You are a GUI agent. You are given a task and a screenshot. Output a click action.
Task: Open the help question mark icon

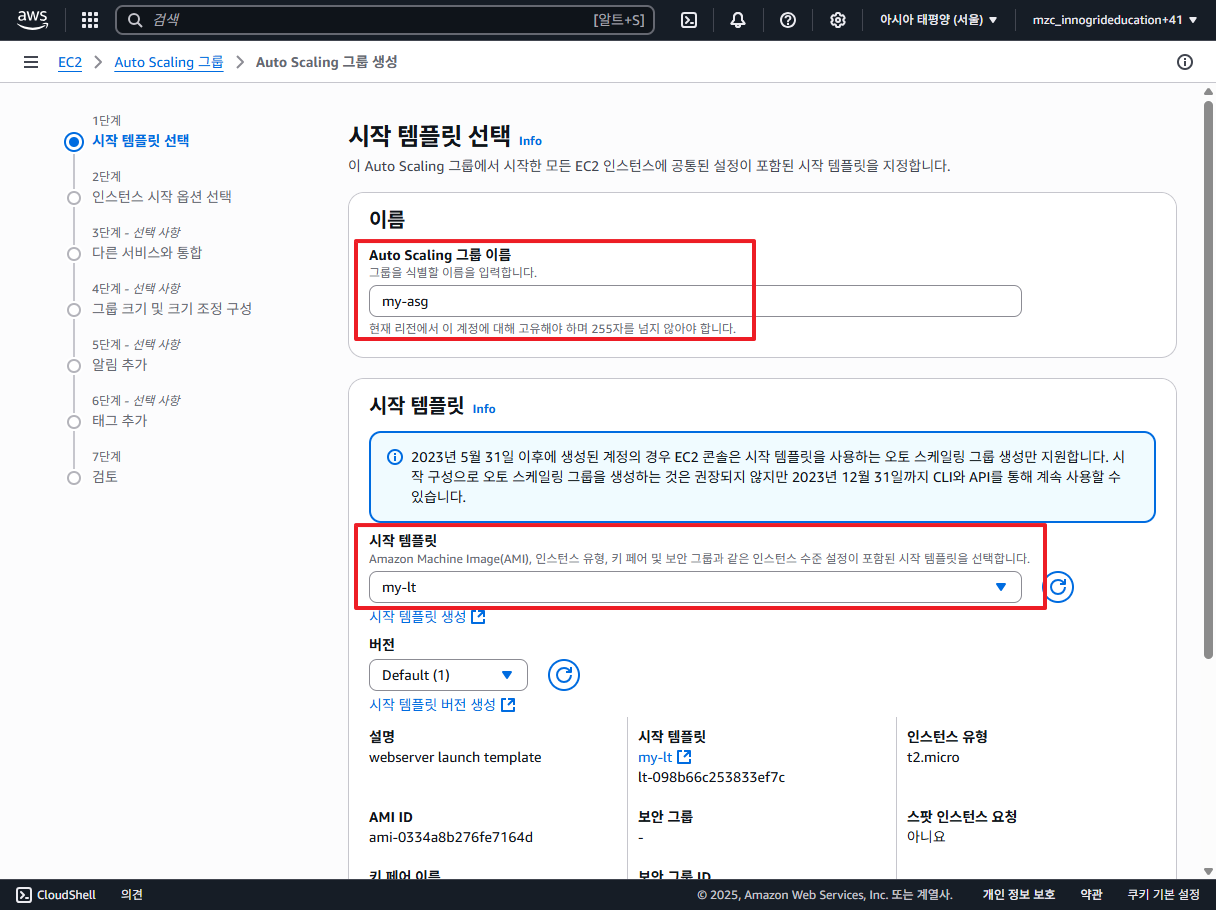(788, 20)
